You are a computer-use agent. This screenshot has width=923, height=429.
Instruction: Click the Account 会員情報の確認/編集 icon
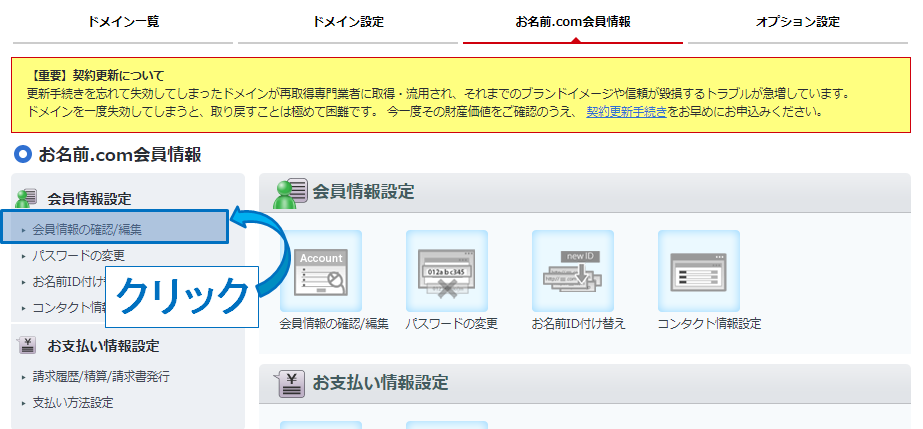click(x=321, y=271)
